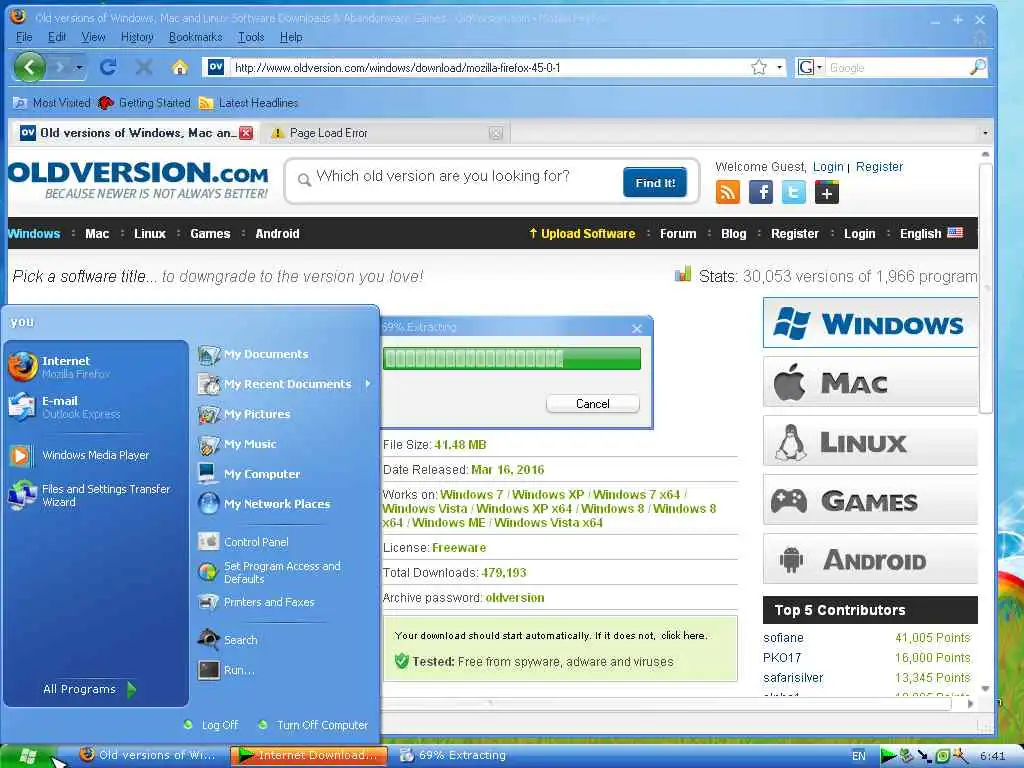Image resolution: width=1024 pixels, height=768 pixels.
Task: Open the Tools menu
Action: coord(251,37)
